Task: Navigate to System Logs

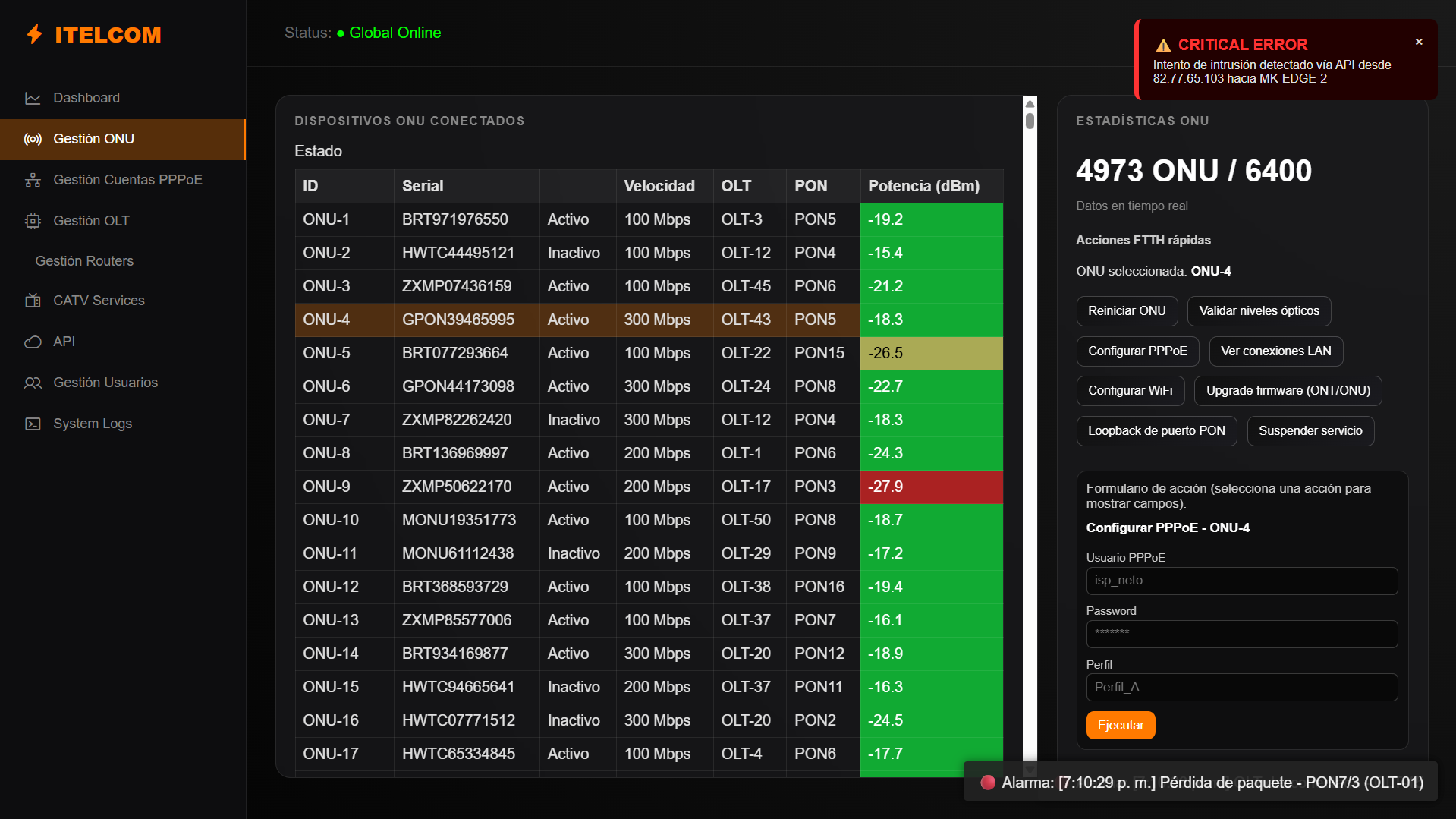Action: pos(123,424)
